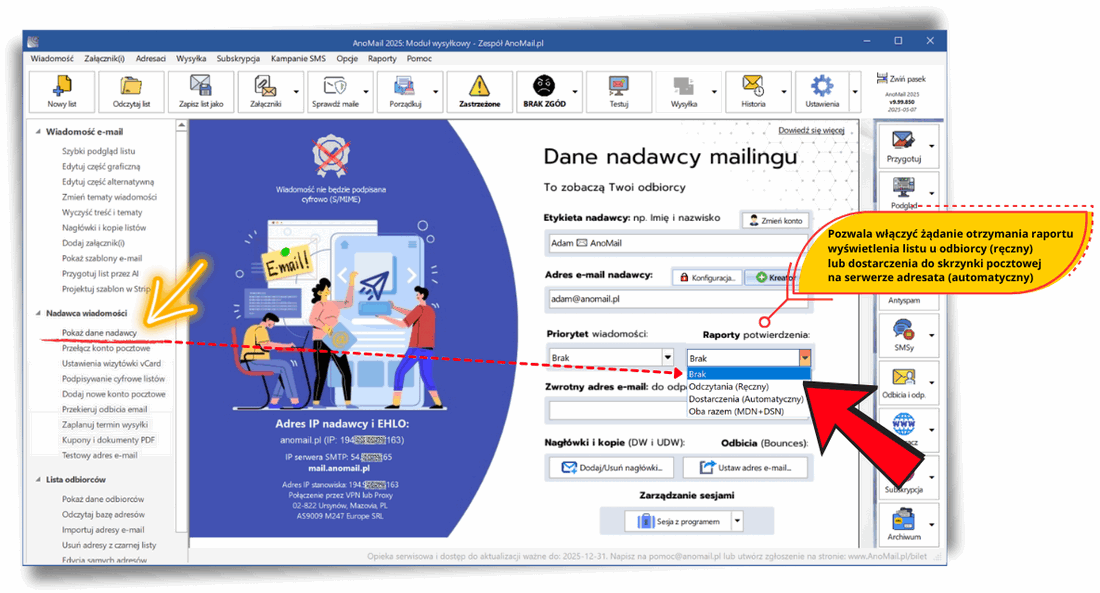The image size is (1100, 593).
Task: Click the left tree panel scrollbar up arrow
Action: [182, 125]
